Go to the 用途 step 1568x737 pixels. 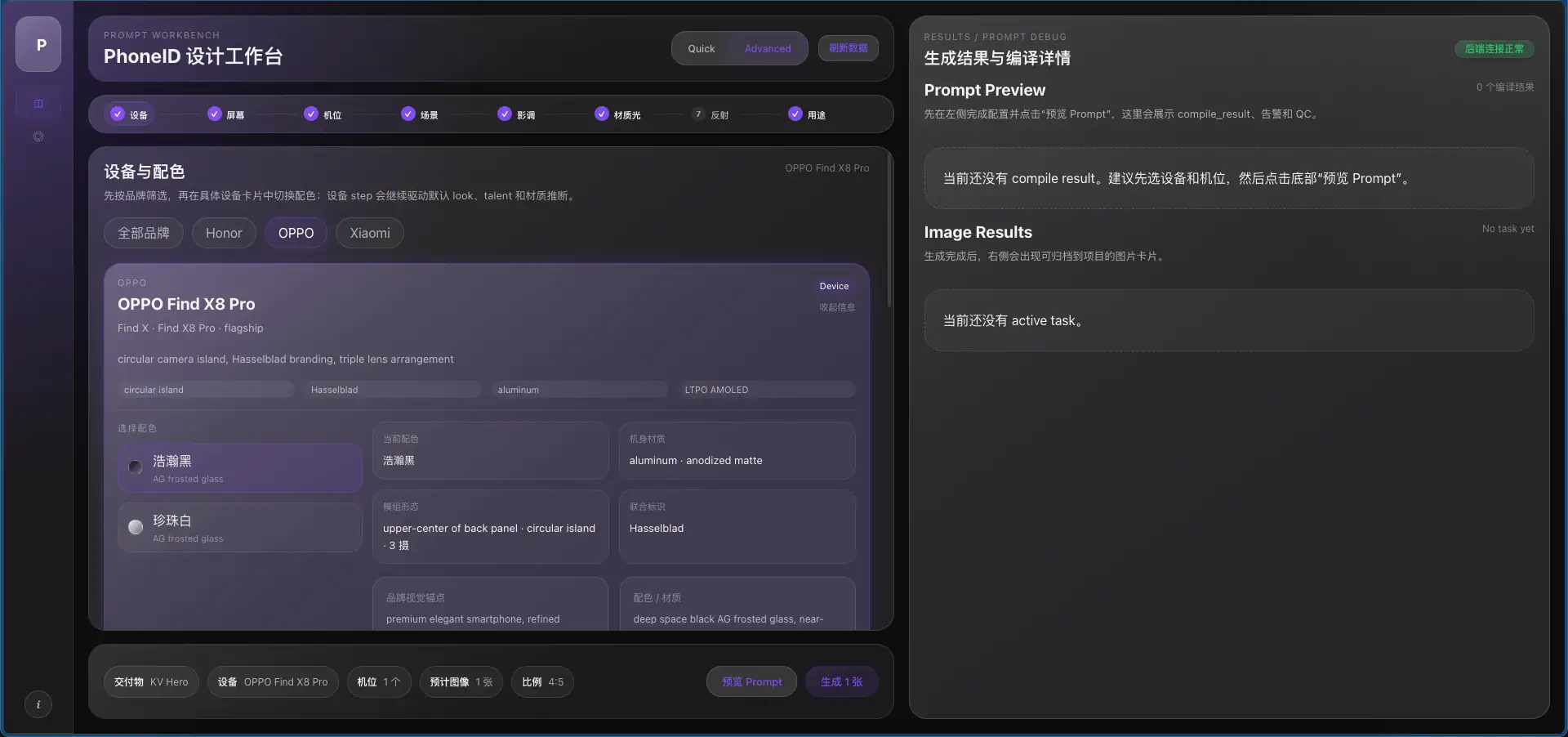pyautogui.click(x=807, y=114)
